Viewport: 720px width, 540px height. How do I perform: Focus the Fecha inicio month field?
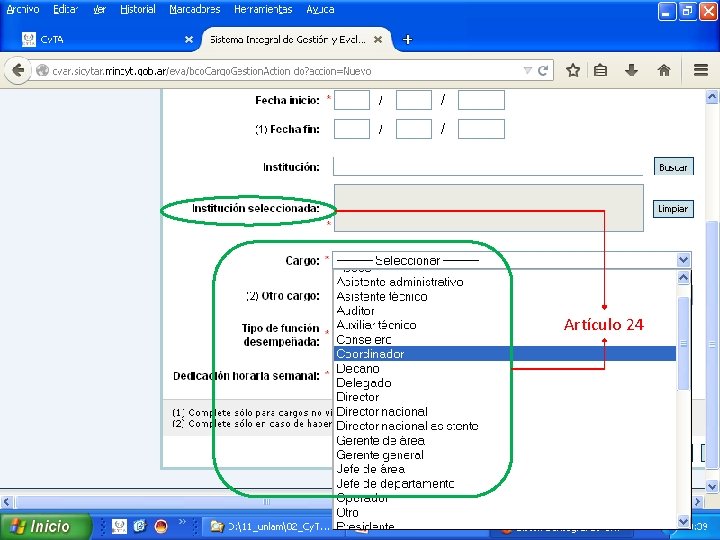click(414, 100)
